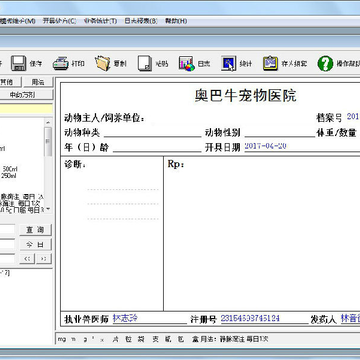Open the menu ending with (T)
Image resolution: width=360 pixels, height=360 pixels.
[100, 21]
